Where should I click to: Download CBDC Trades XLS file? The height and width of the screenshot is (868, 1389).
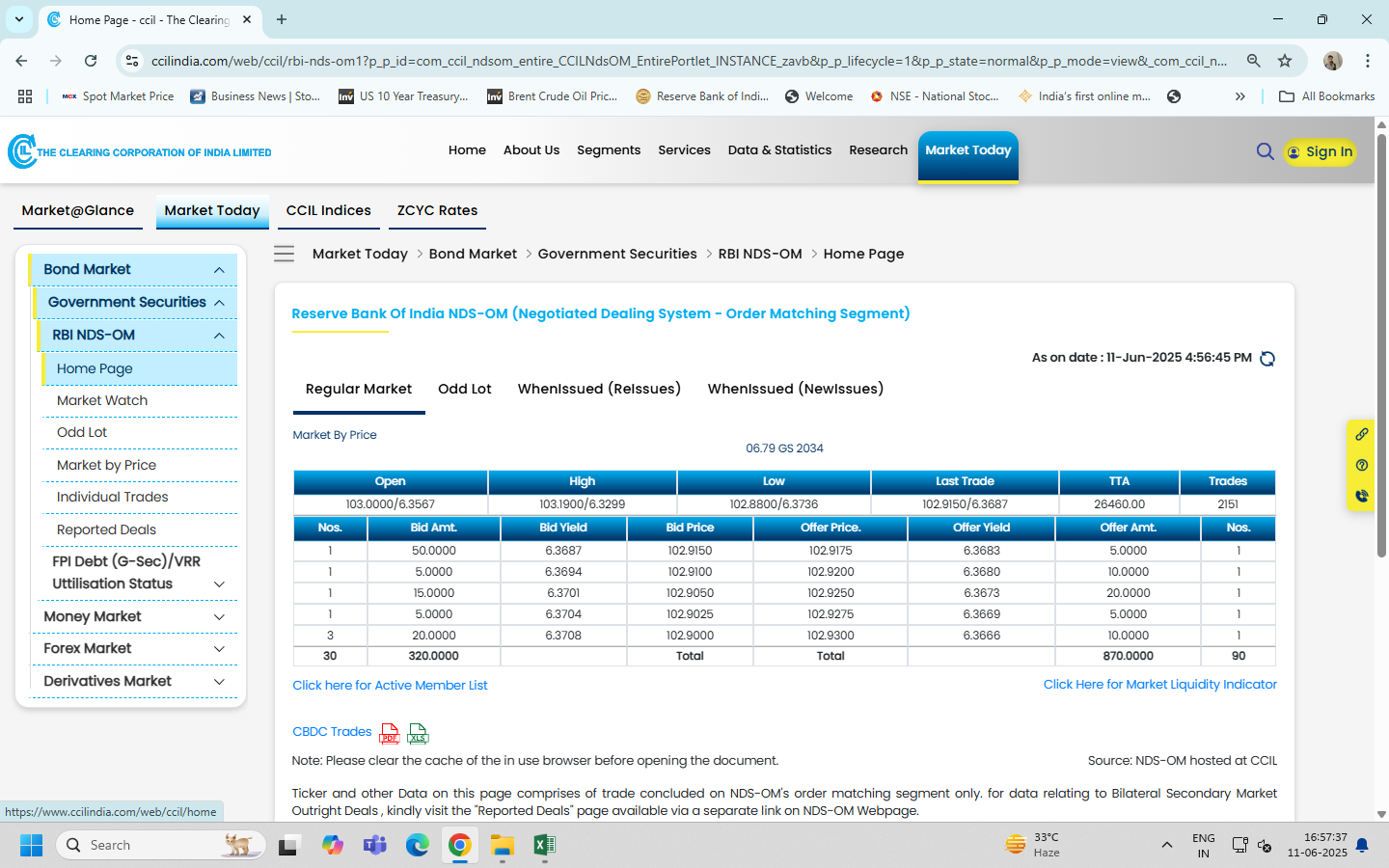(418, 734)
